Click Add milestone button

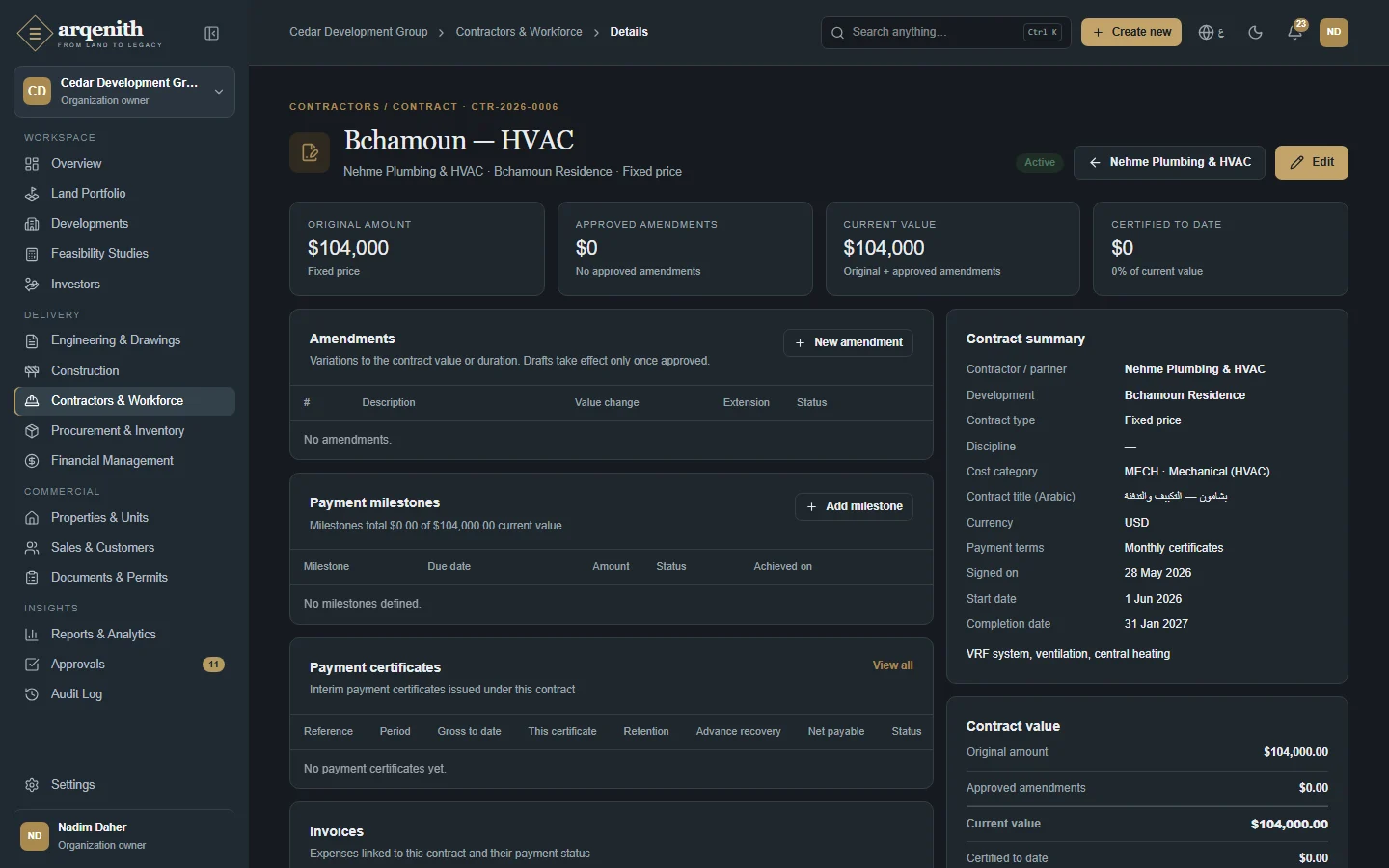854,506
